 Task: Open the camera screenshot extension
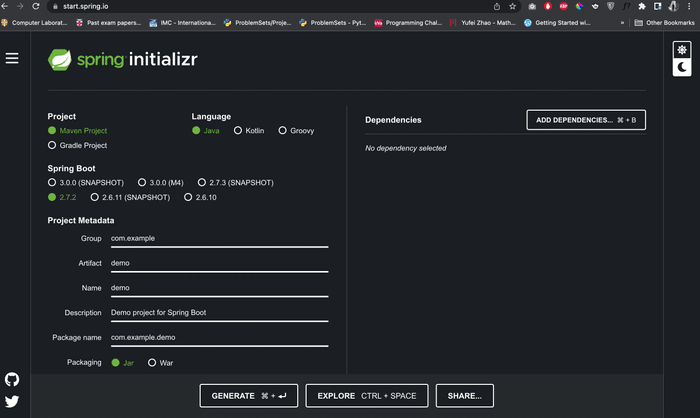tap(532, 6)
